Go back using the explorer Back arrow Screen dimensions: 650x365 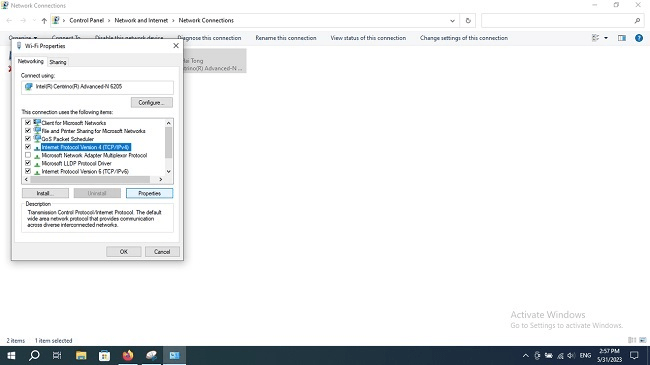[9, 20]
